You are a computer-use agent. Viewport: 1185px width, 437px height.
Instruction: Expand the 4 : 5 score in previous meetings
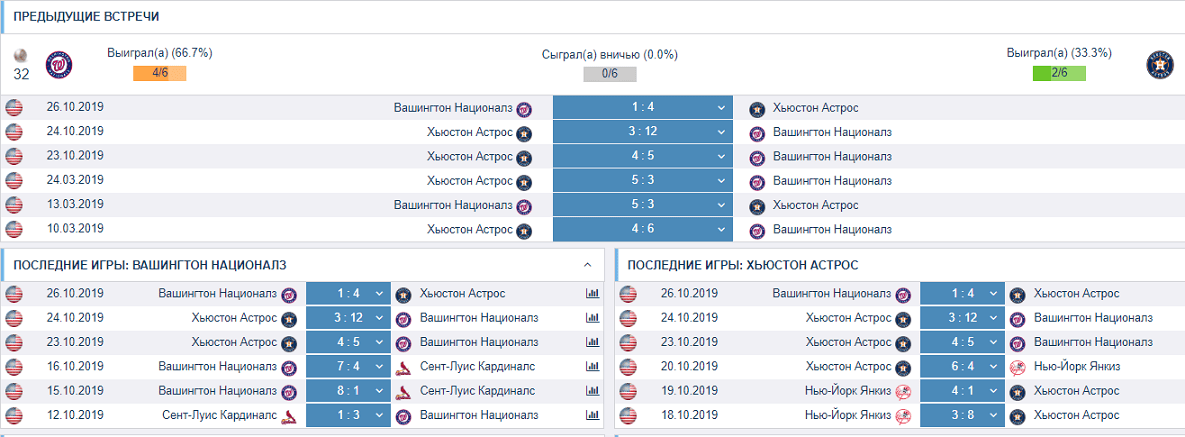tap(643, 157)
